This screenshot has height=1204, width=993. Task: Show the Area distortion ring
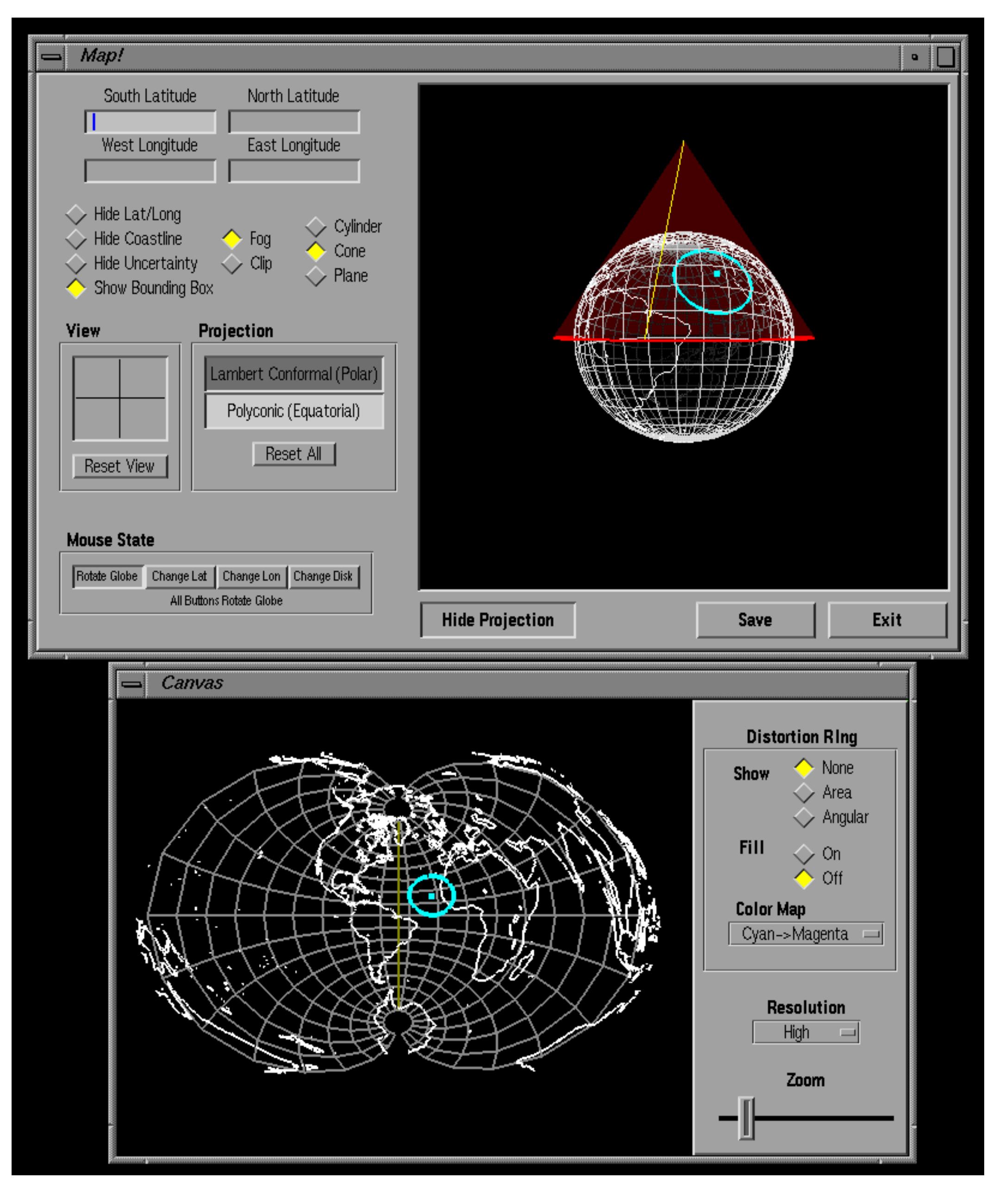(x=804, y=793)
